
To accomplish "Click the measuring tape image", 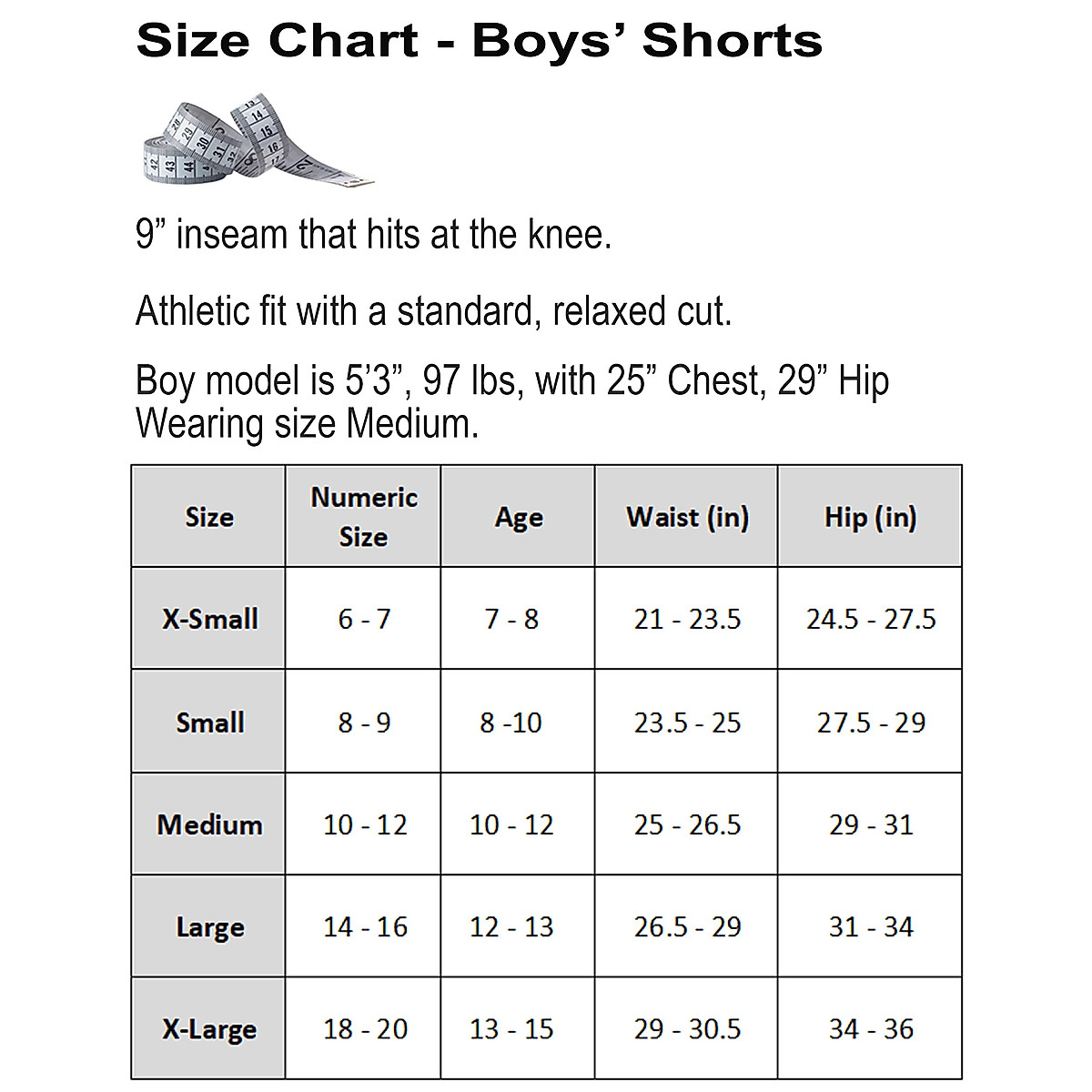I will point(258,140).
